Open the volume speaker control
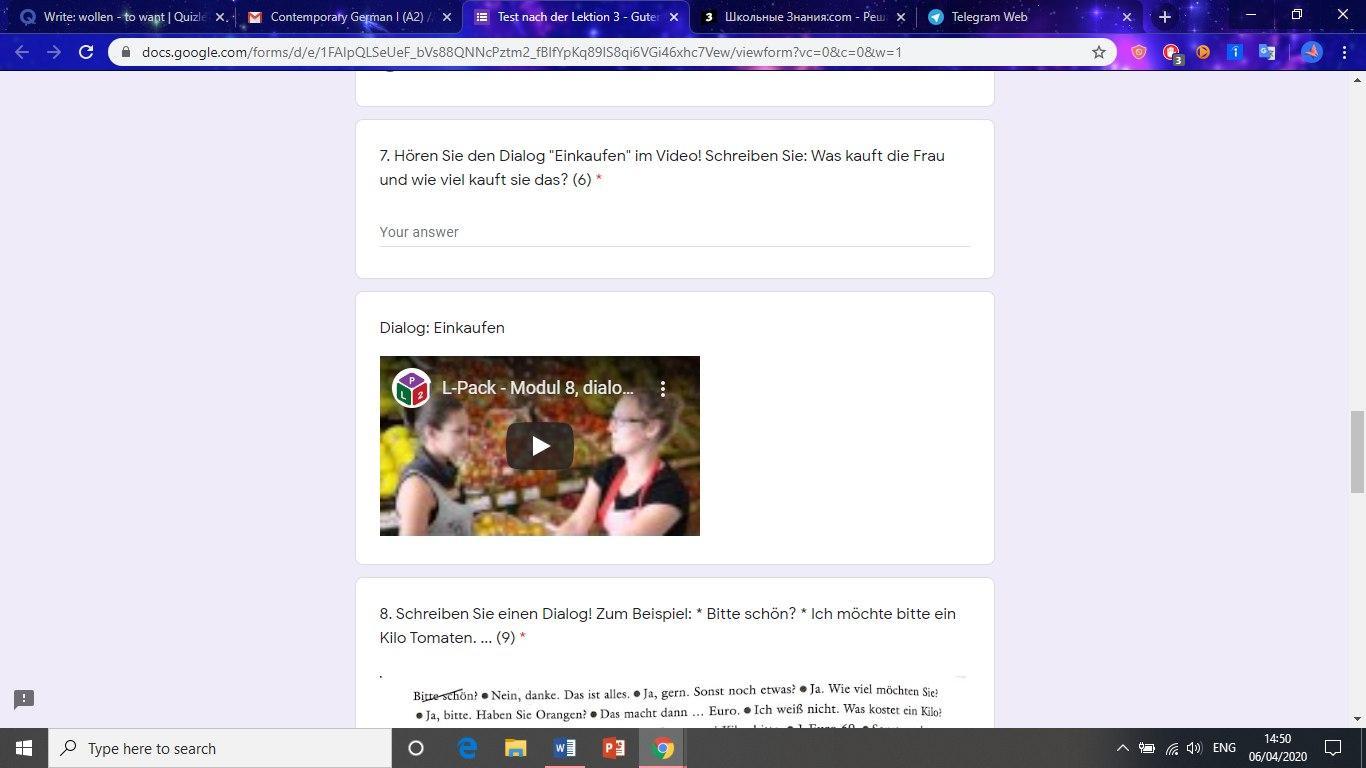Screen dimensions: 1366x768 [1194, 748]
